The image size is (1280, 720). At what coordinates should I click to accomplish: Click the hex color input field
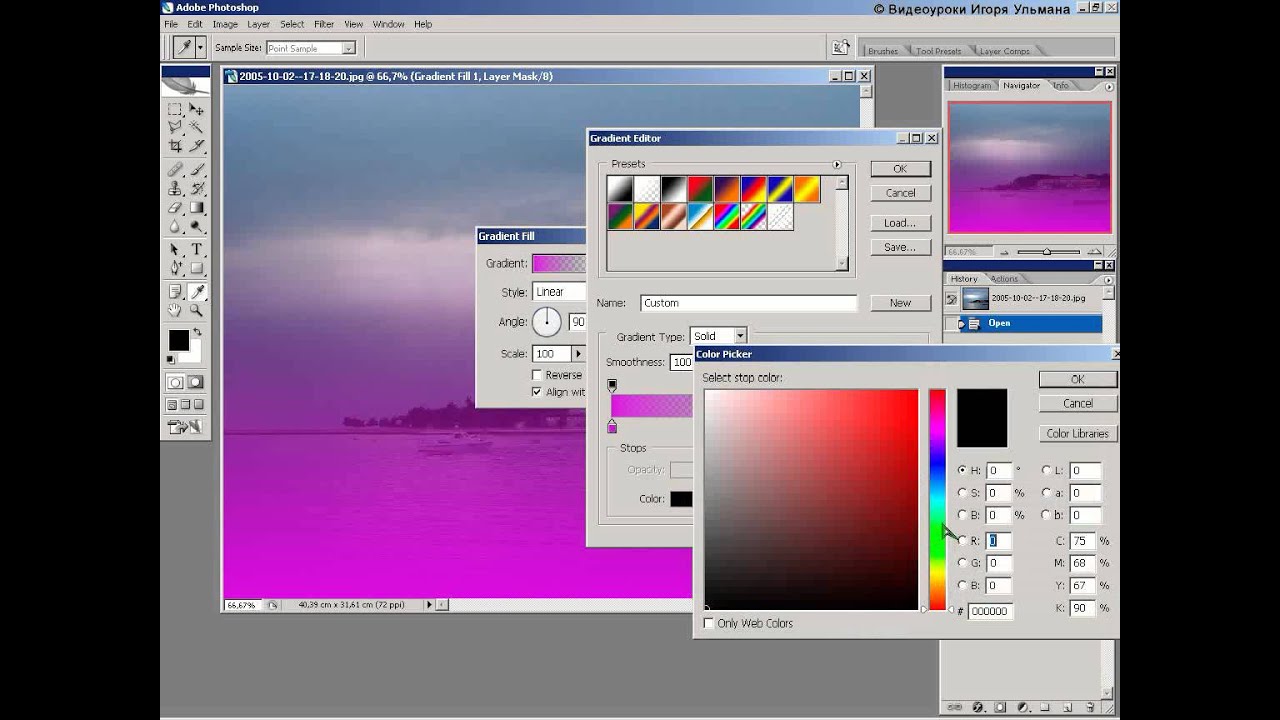tap(989, 611)
